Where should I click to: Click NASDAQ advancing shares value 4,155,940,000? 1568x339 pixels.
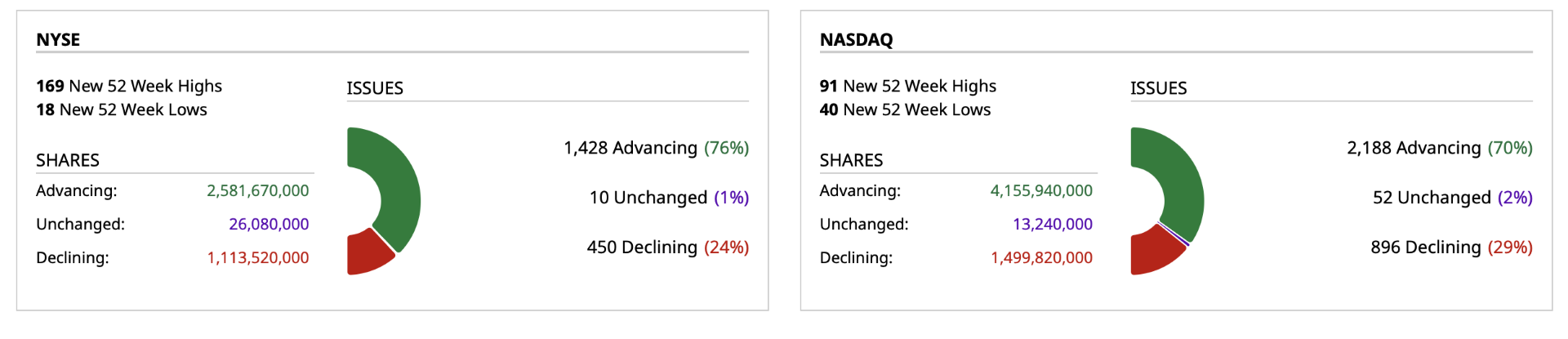pos(1041,190)
